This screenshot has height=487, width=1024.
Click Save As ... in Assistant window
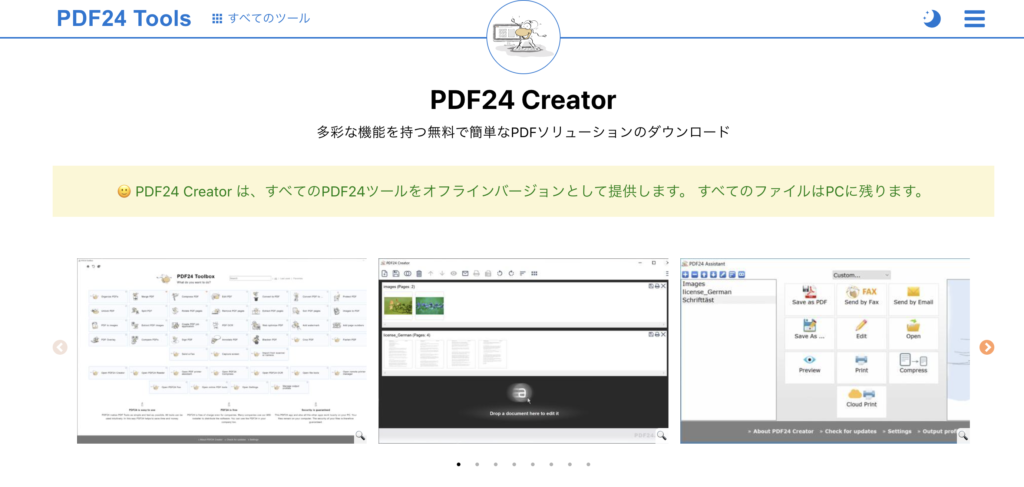pyautogui.click(x=809, y=333)
